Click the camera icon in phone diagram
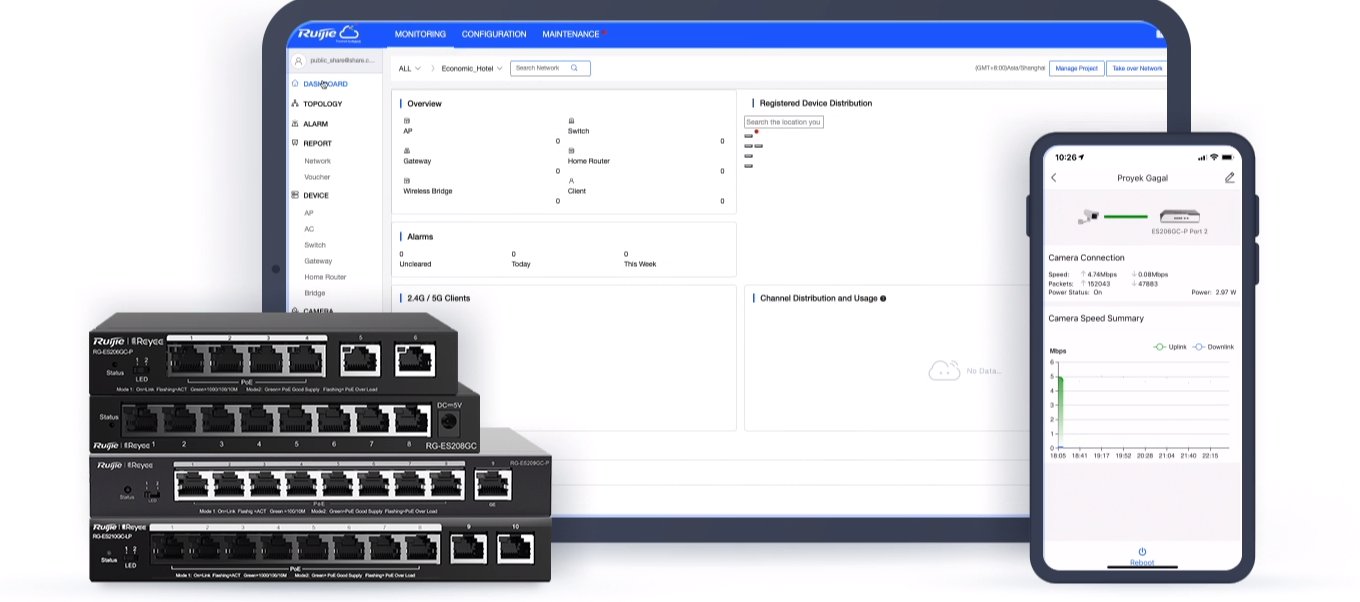Screen dimensions: 1360x602 point(1088,216)
